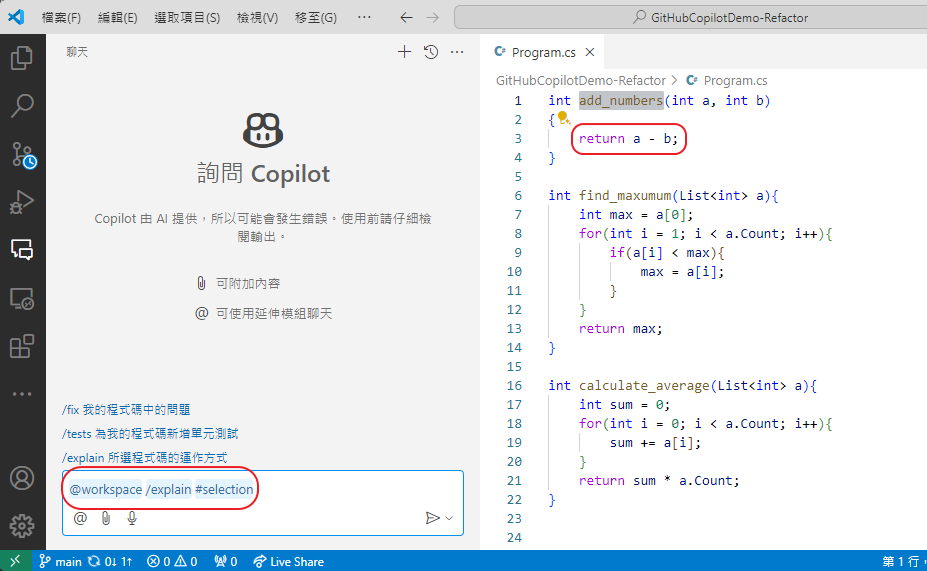Close the Program.cs tab
The image size is (927, 571).
click(x=589, y=52)
